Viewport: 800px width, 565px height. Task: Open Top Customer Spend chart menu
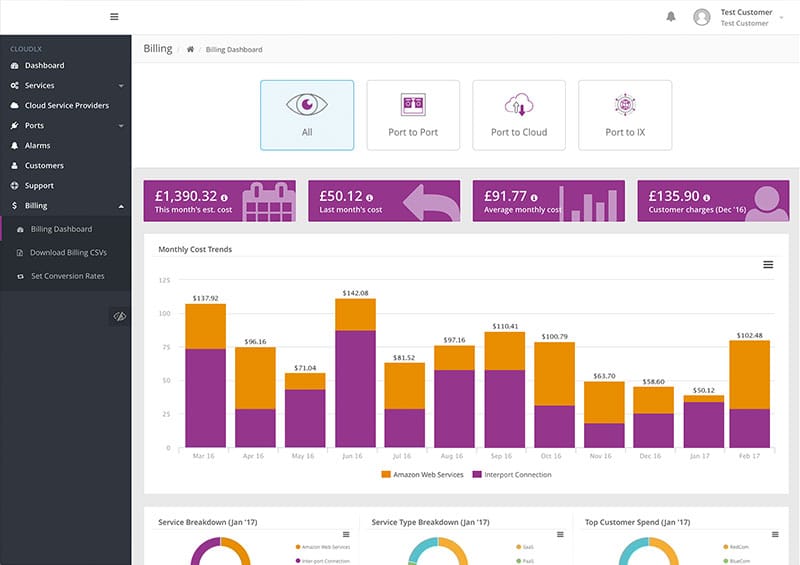775,534
